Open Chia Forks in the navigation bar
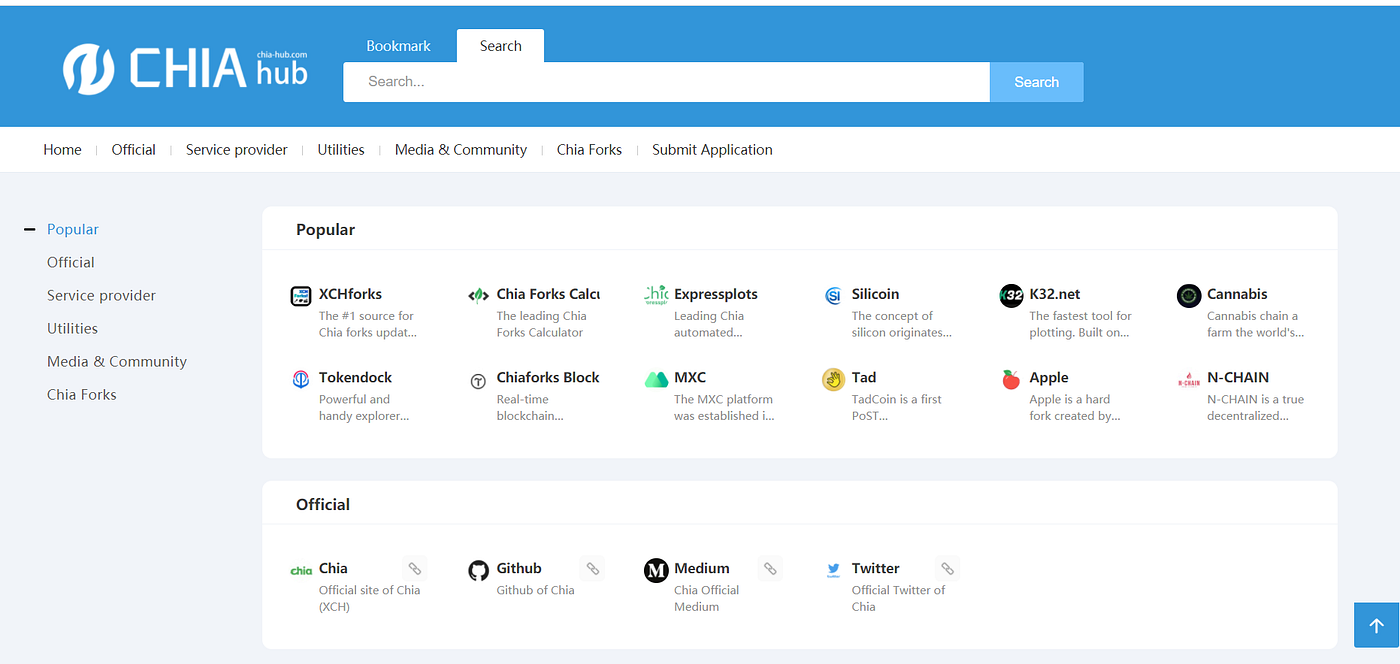 click(589, 150)
